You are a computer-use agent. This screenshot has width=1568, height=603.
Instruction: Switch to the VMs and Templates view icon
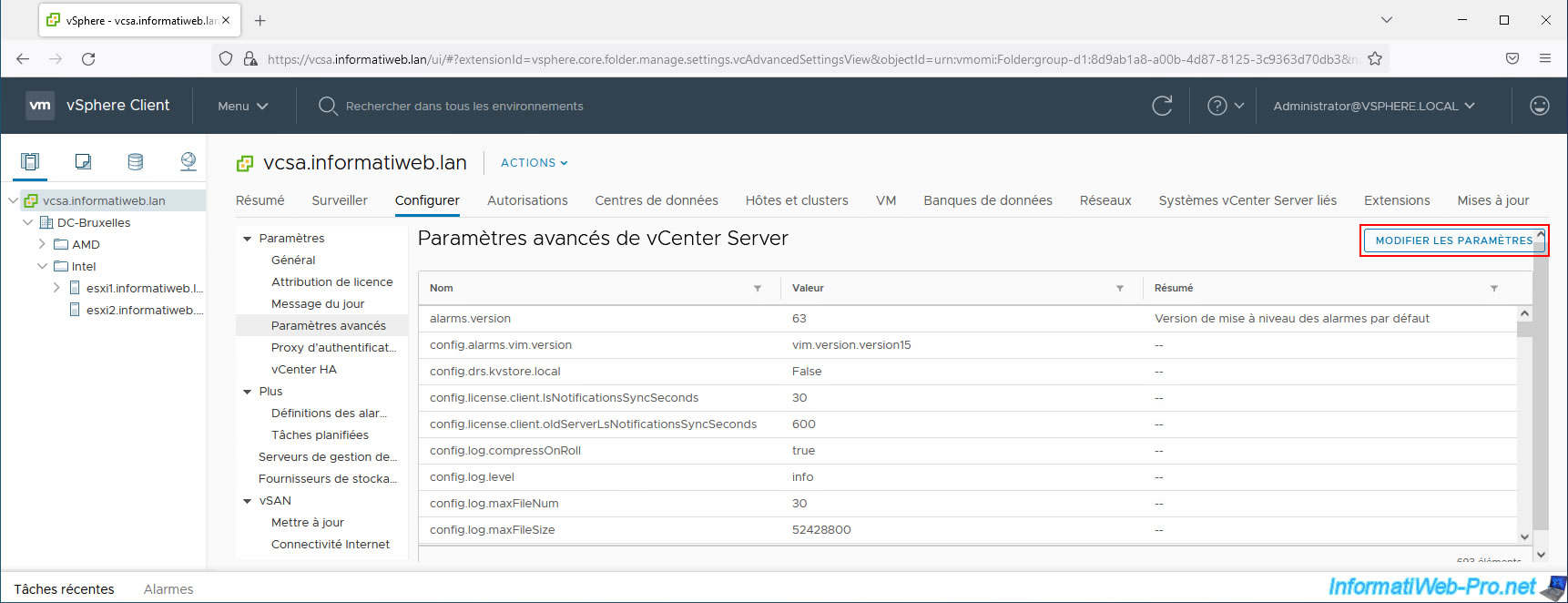coord(83,162)
